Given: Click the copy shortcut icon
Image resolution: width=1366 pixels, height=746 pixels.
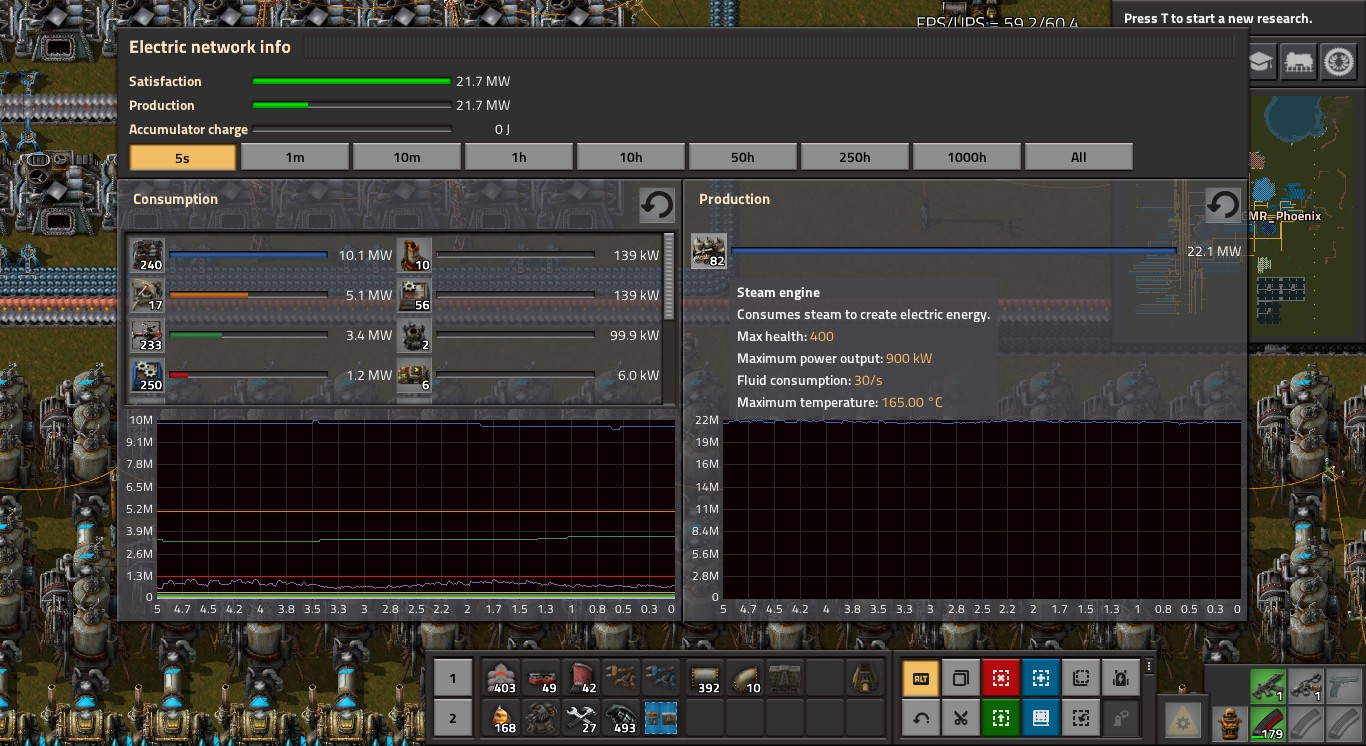Looking at the screenshot, I should pos(960,677).
